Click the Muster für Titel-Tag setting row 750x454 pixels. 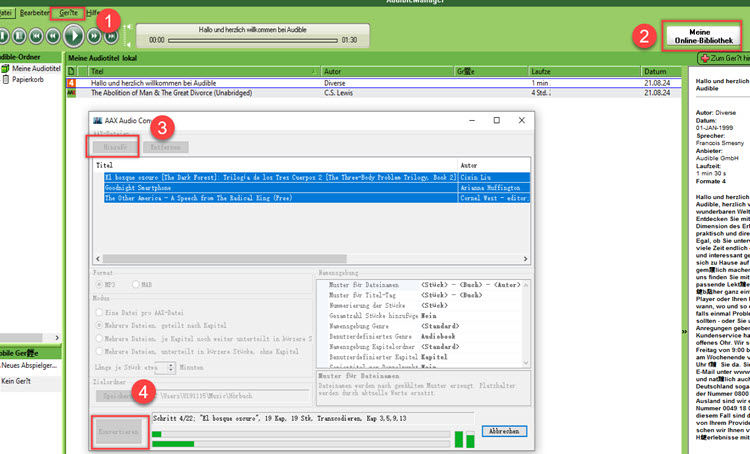(x=419, y=295)
